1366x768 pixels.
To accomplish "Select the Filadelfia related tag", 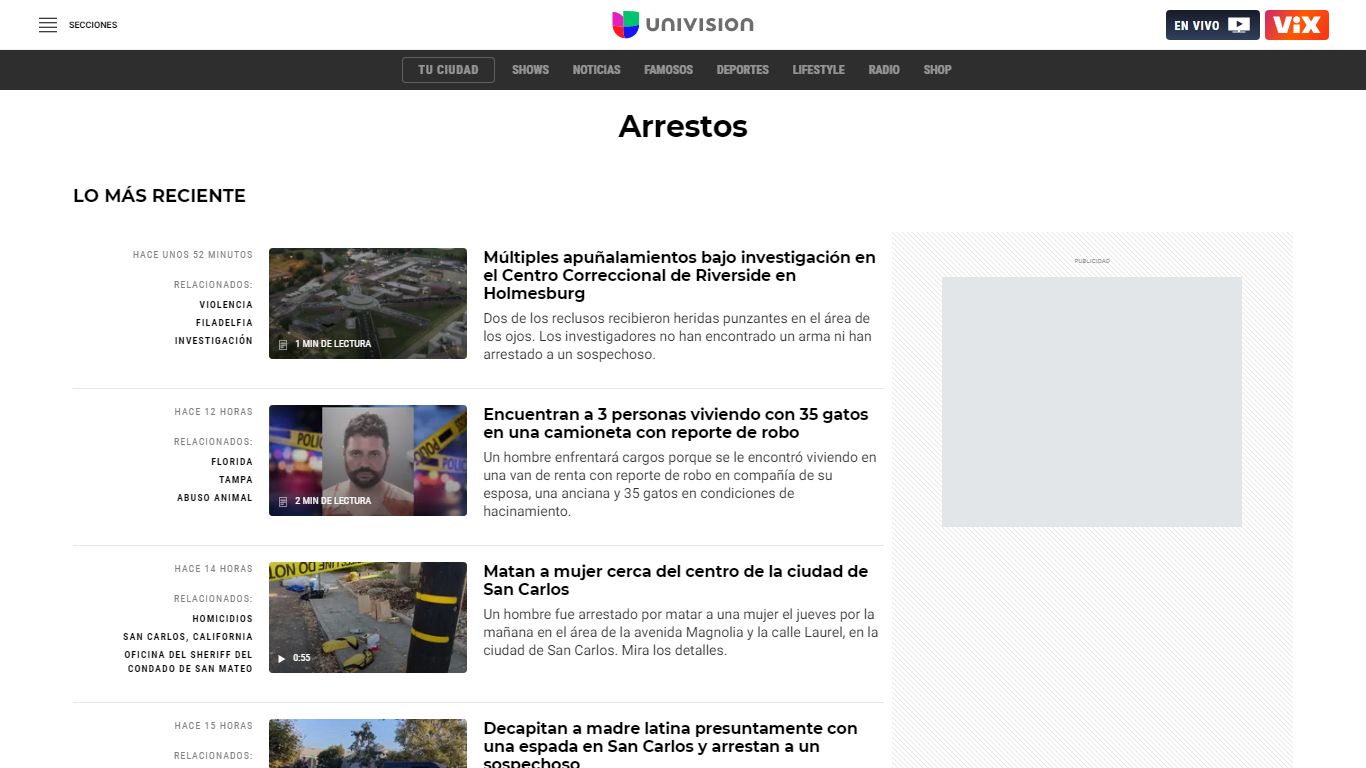I will (x=224, y=323).
